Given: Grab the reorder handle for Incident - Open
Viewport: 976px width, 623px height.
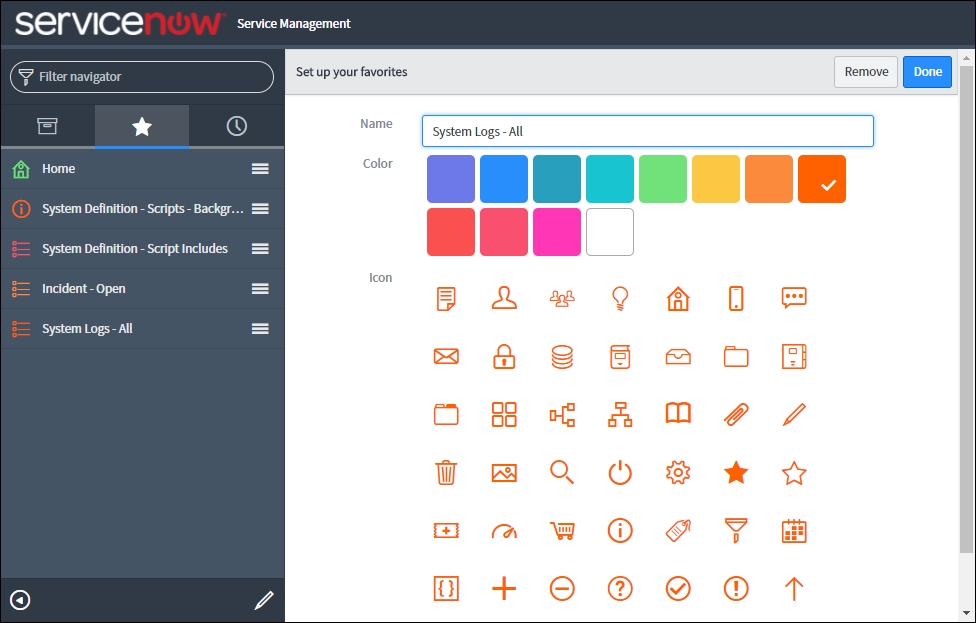Looking at the screenshot, I should click(260, 288).
